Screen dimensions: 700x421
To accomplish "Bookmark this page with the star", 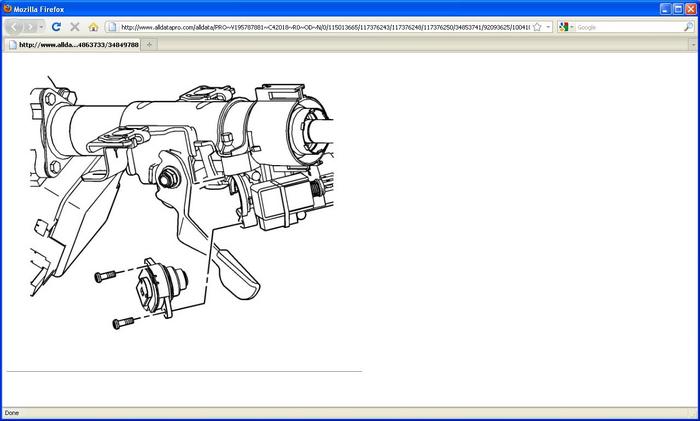I will point(537,27).
